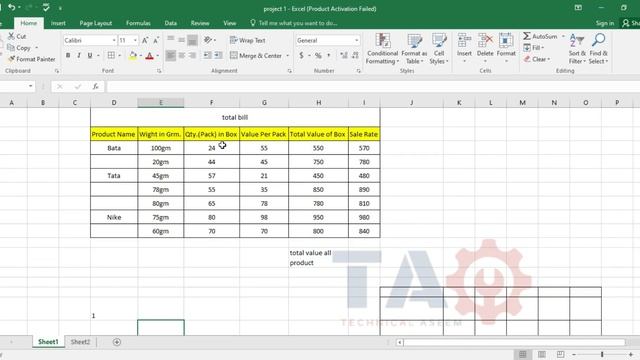Open Fill options
640x360 pixels.
pyautogui.click(x=534, y=48)
